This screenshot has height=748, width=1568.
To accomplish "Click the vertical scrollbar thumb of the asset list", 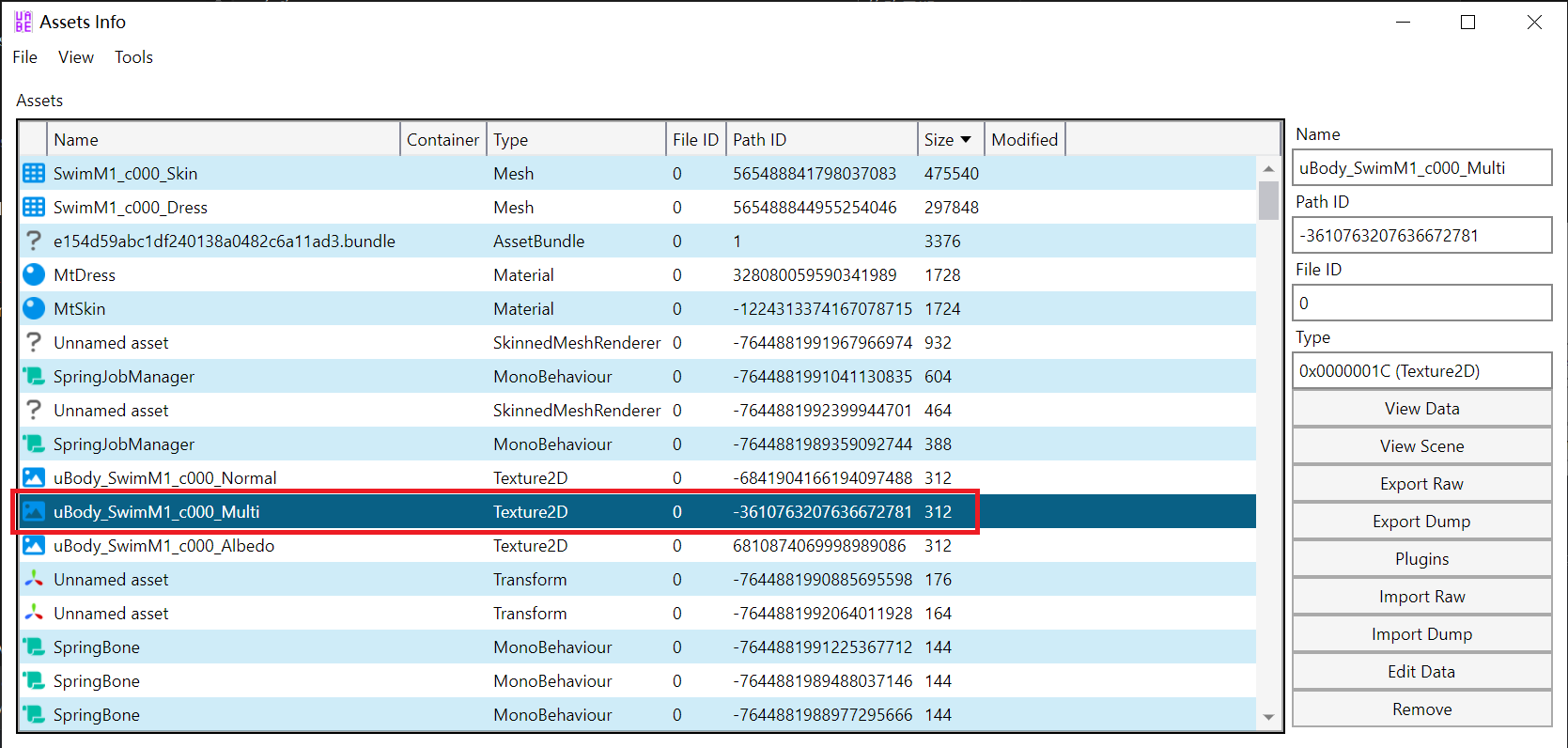I will click(1268, 200).
